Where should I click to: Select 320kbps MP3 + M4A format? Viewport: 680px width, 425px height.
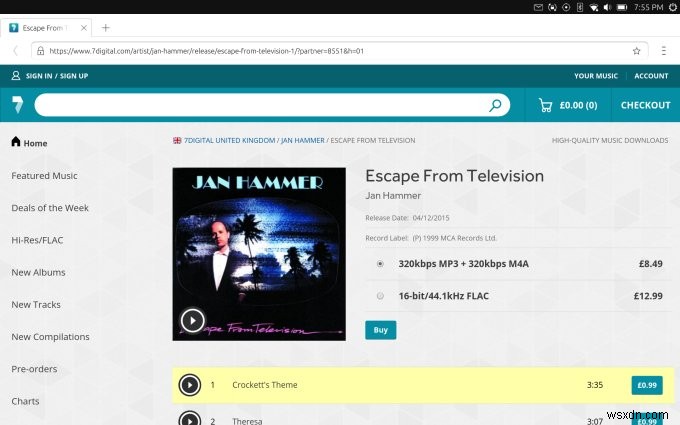[x=380, y=264]
